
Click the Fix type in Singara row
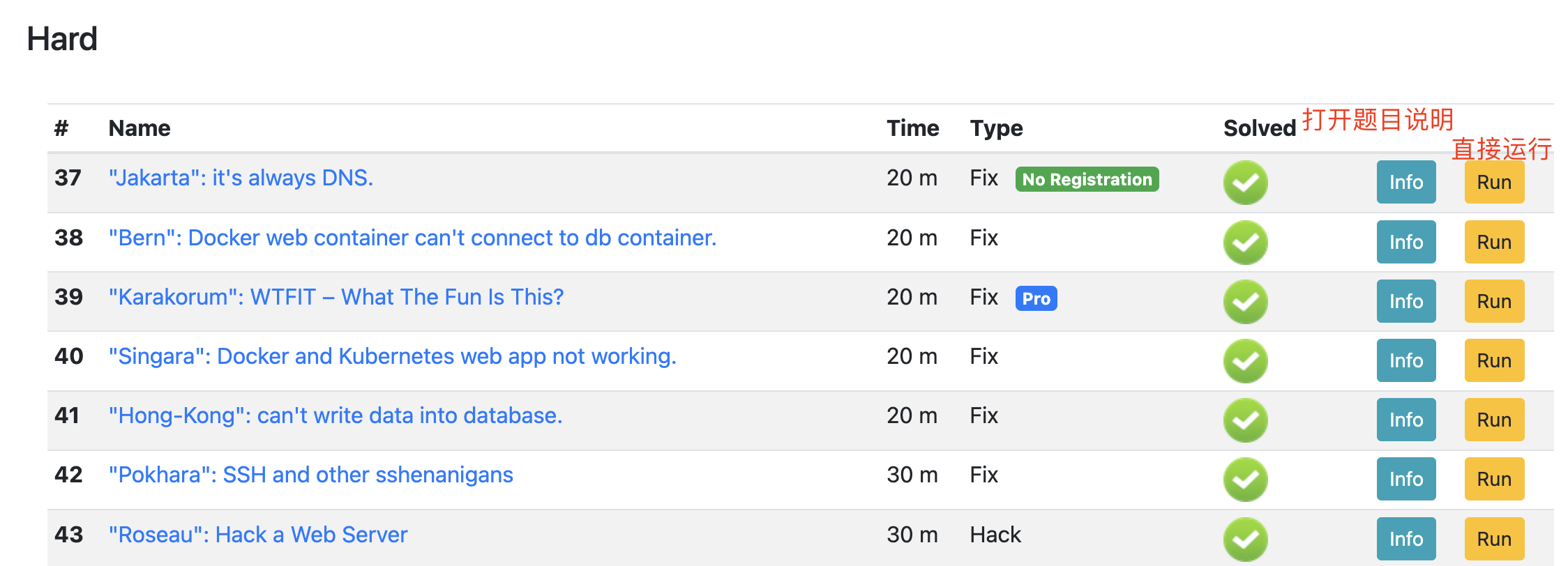coord(983,356)
